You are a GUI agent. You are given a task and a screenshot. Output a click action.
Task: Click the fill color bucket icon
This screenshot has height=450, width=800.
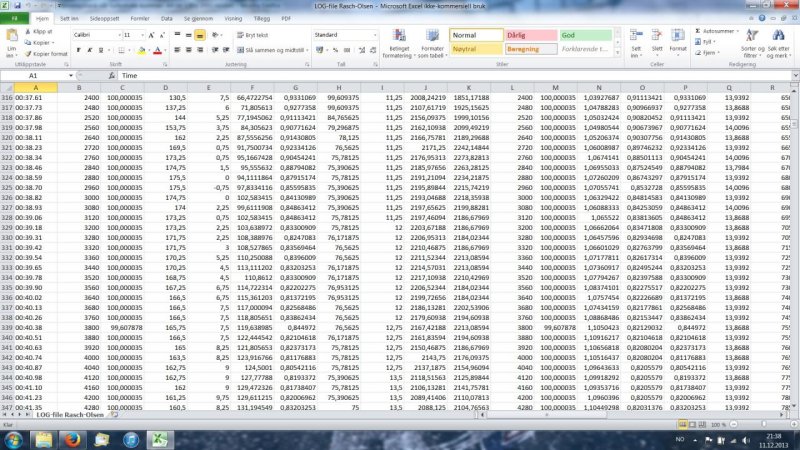coord(142,50)
